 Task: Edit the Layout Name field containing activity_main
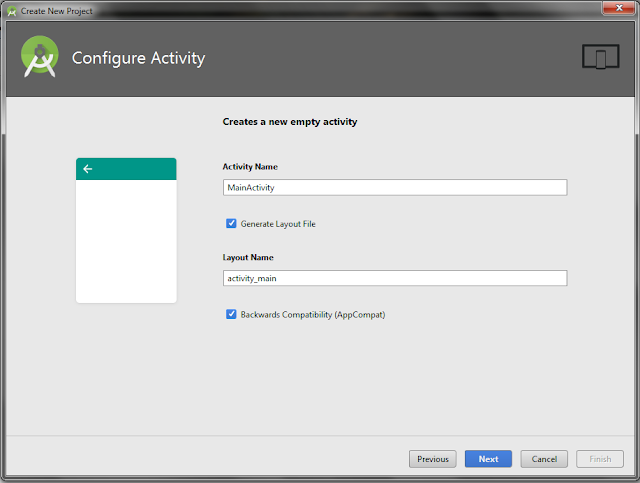395,278
